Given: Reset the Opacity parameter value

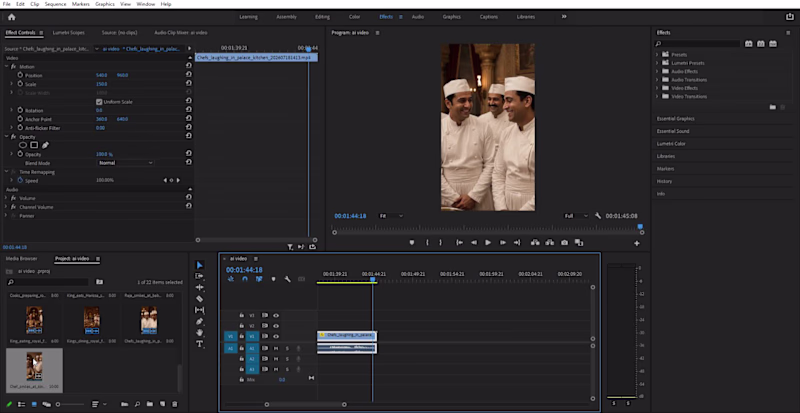Looking at the screenshot, I should (189, 154).
